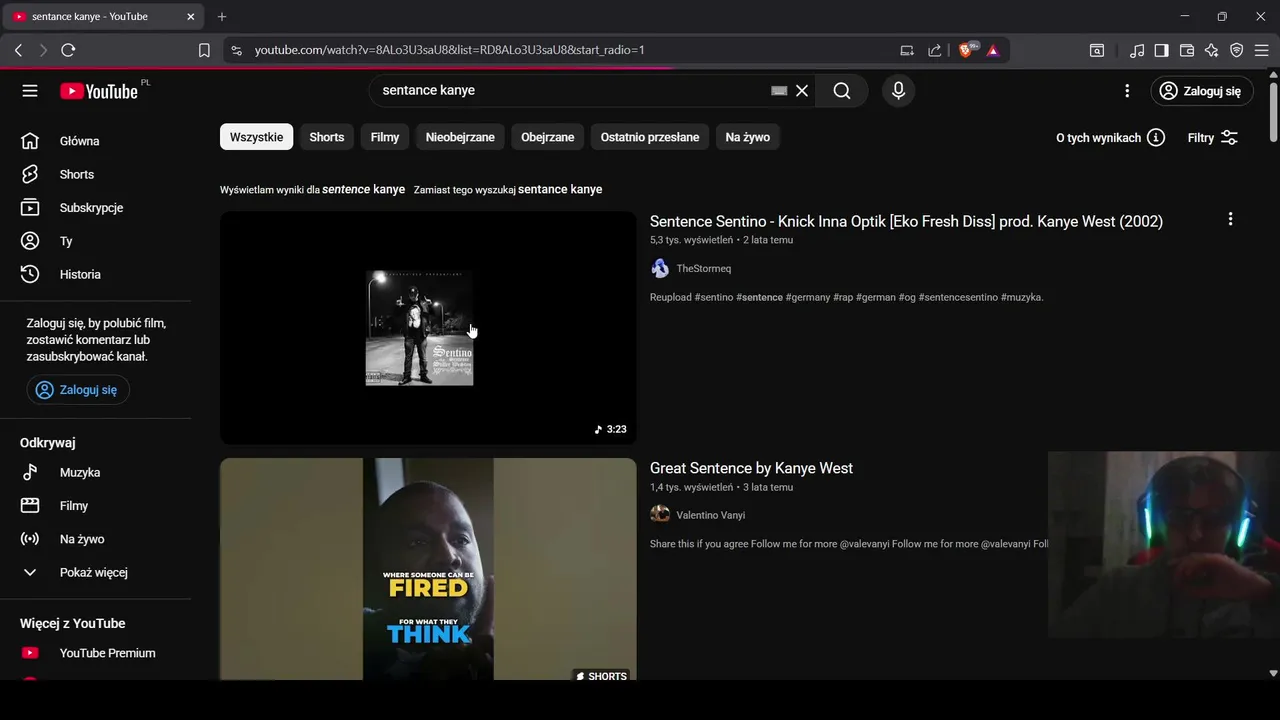
Task: Open the browser main menu
Action: [x=1261, y=50]
